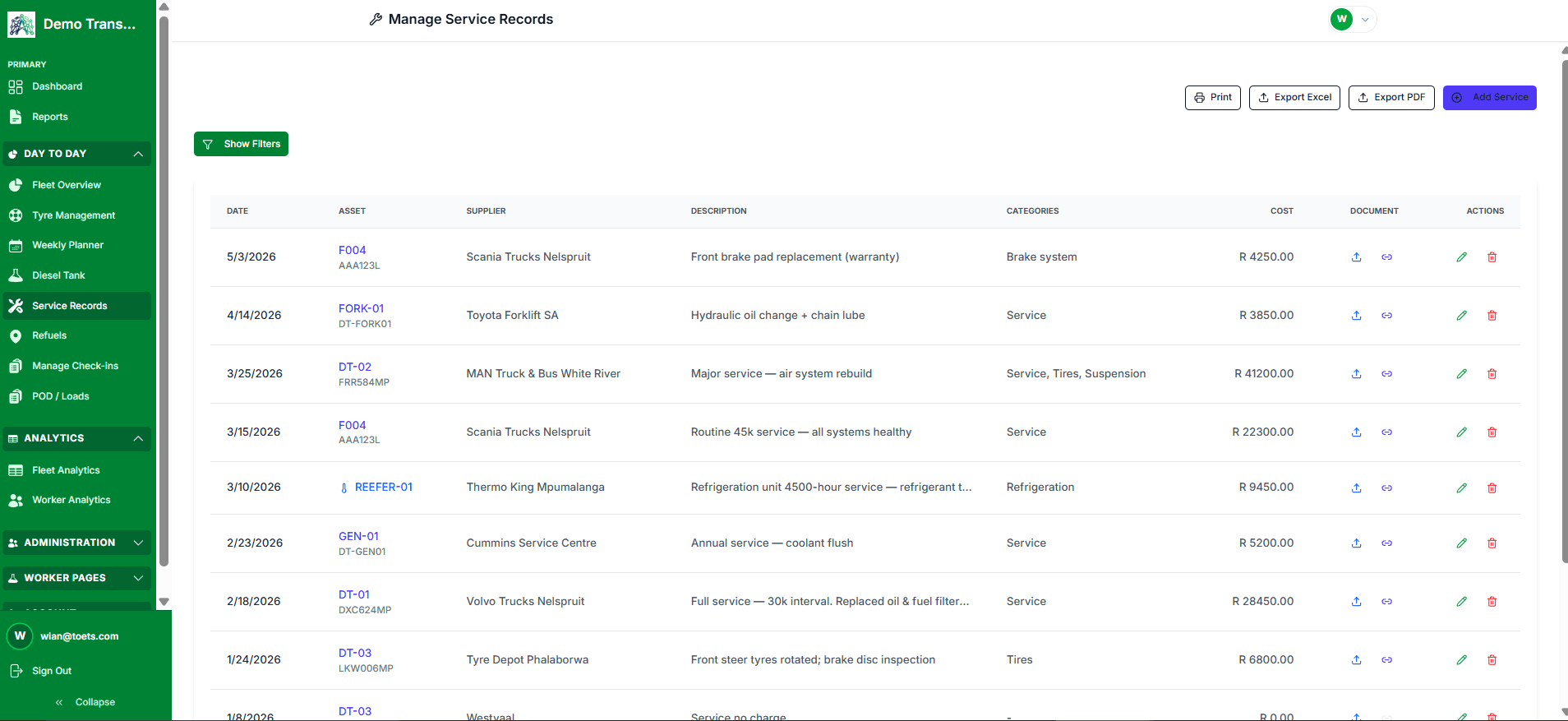Open asset DT-01 link
This screenshot has width=1568, height=721.
pyautogui.click(x=354, y=594)
